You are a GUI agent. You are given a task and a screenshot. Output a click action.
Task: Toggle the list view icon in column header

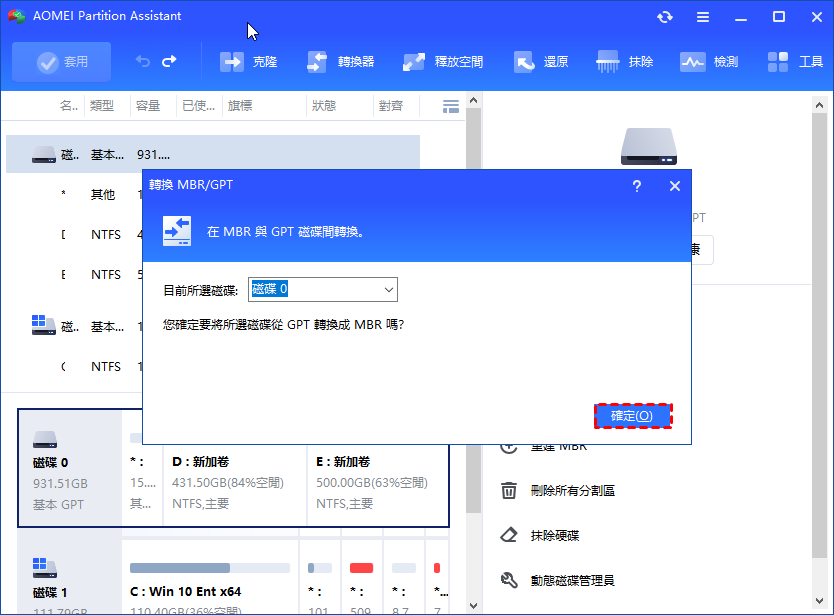[451, 106]
